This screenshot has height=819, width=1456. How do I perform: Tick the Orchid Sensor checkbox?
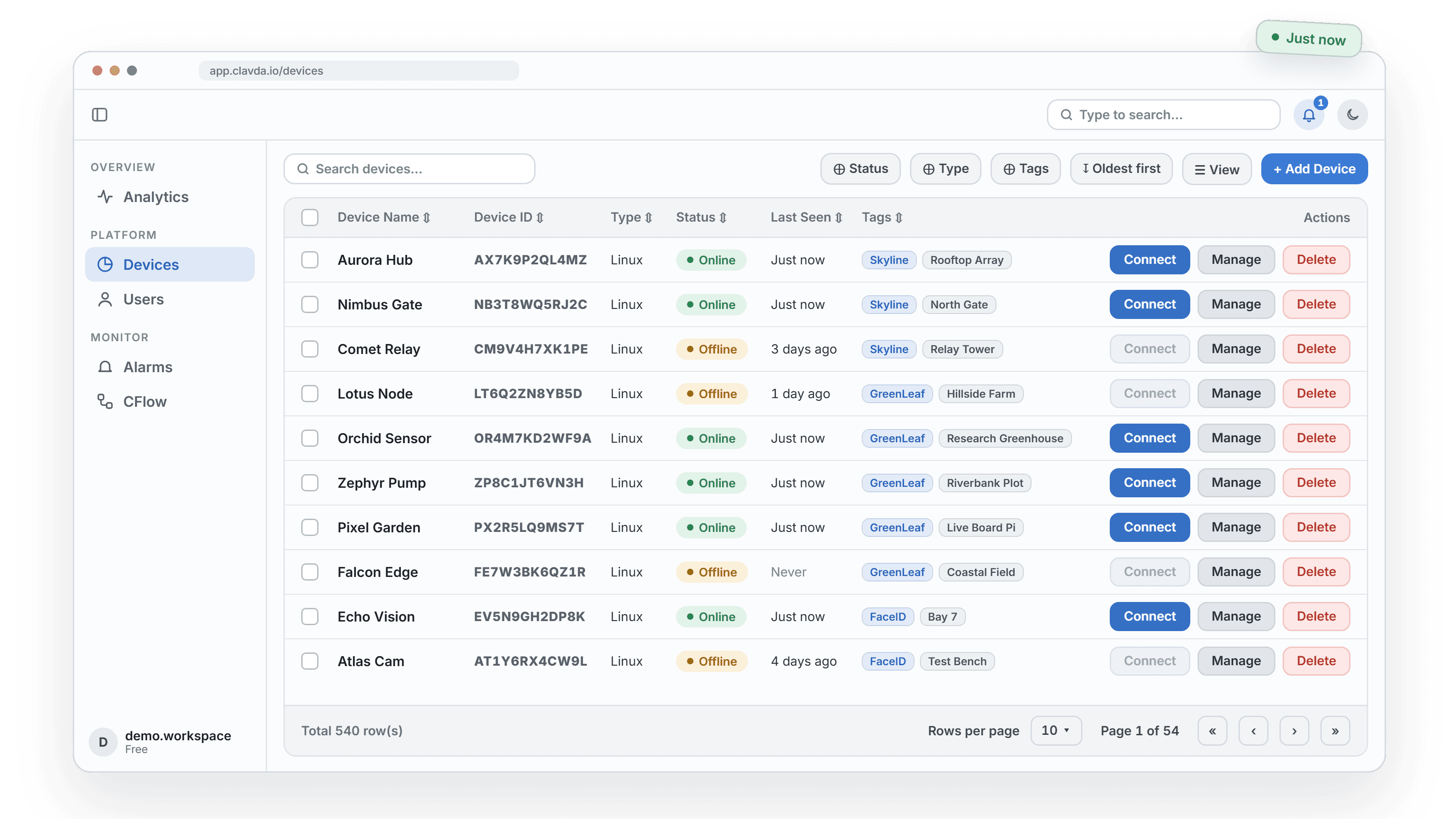pyautogui.click(x=310, y=439)
